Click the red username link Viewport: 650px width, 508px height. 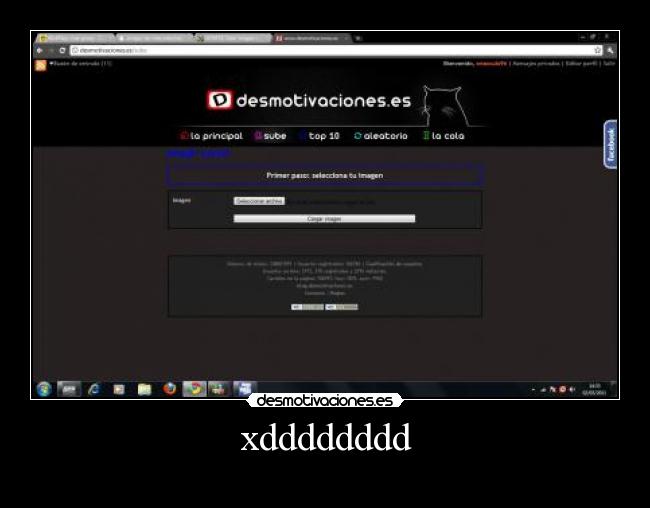click(491, 63)
